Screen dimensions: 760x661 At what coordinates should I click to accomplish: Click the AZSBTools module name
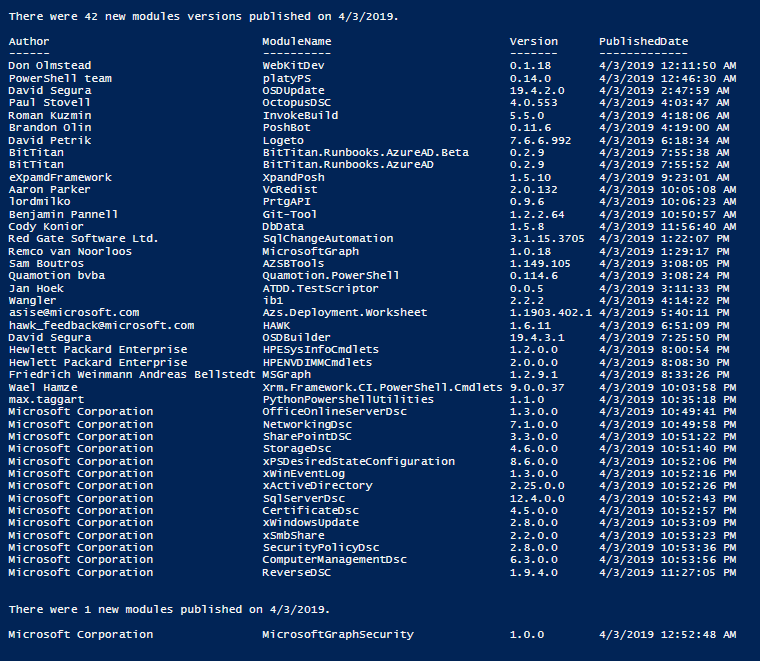pyautogui.click(x=293, y=264)
